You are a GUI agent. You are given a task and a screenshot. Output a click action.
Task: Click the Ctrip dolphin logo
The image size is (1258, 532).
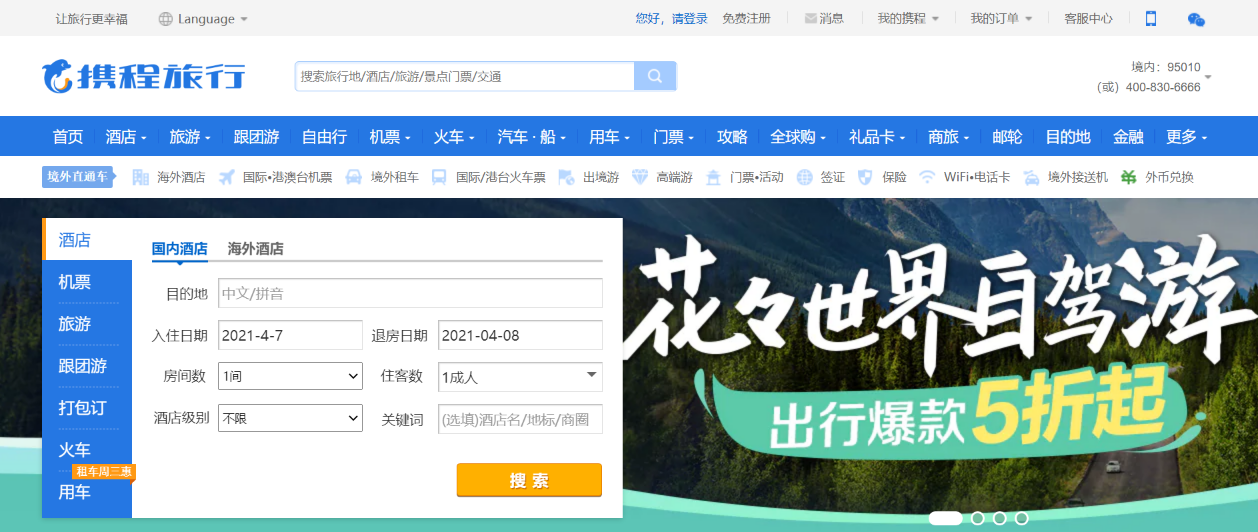tap(143, 77)
